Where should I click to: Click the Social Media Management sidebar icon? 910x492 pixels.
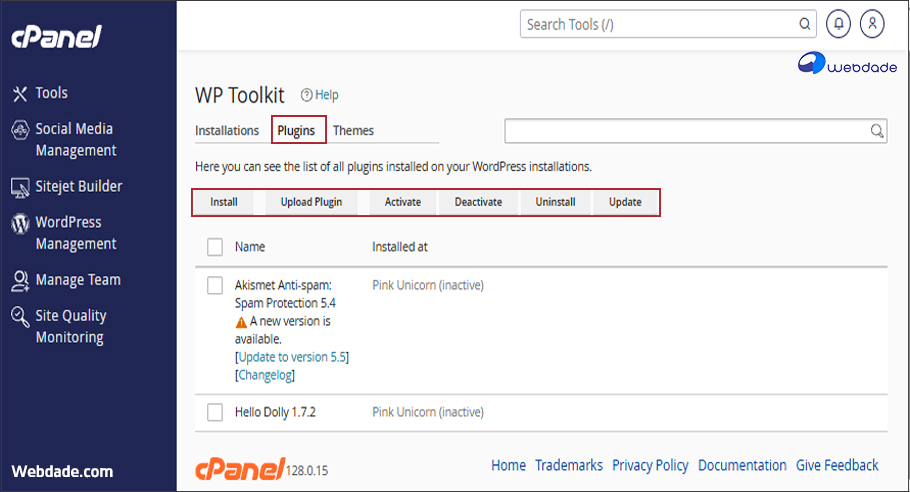tap(19, 130)
